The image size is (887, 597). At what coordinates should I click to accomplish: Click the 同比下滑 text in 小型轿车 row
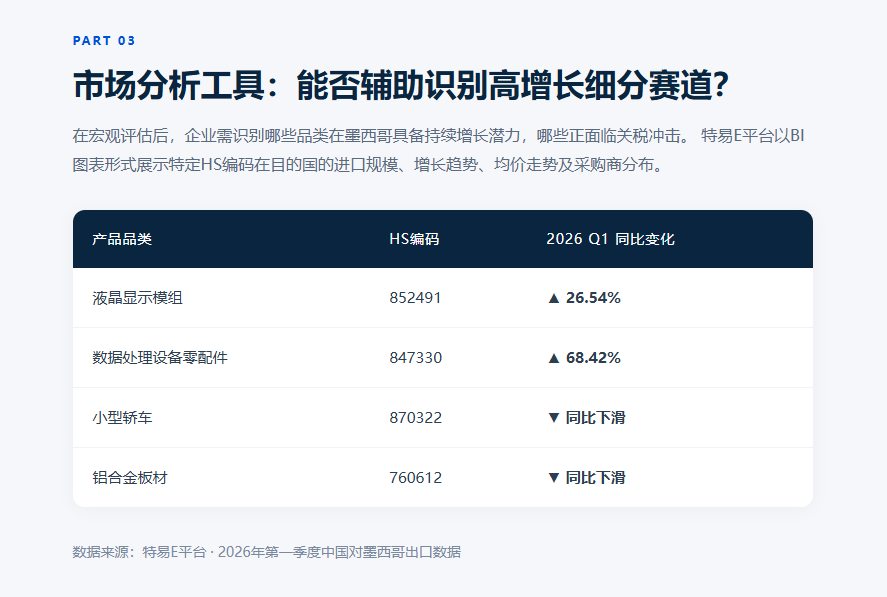coord(596,418)
